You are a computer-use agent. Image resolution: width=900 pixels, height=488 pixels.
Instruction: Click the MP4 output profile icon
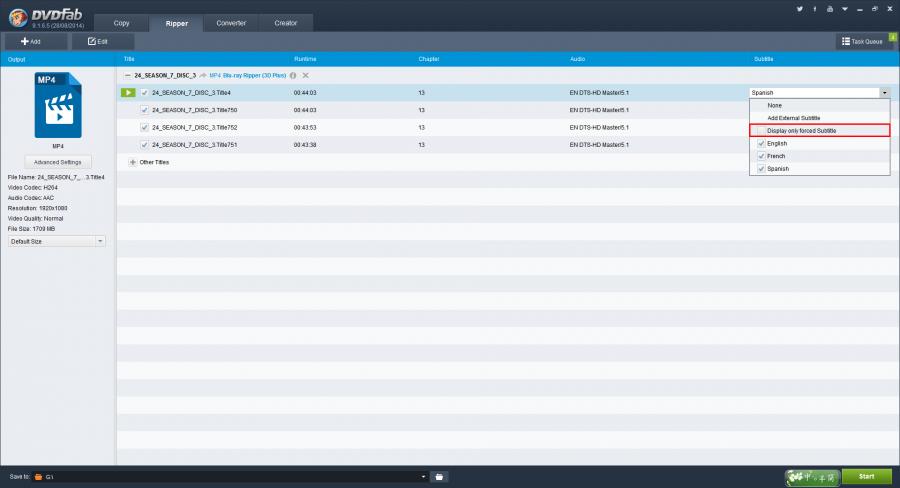58,105
